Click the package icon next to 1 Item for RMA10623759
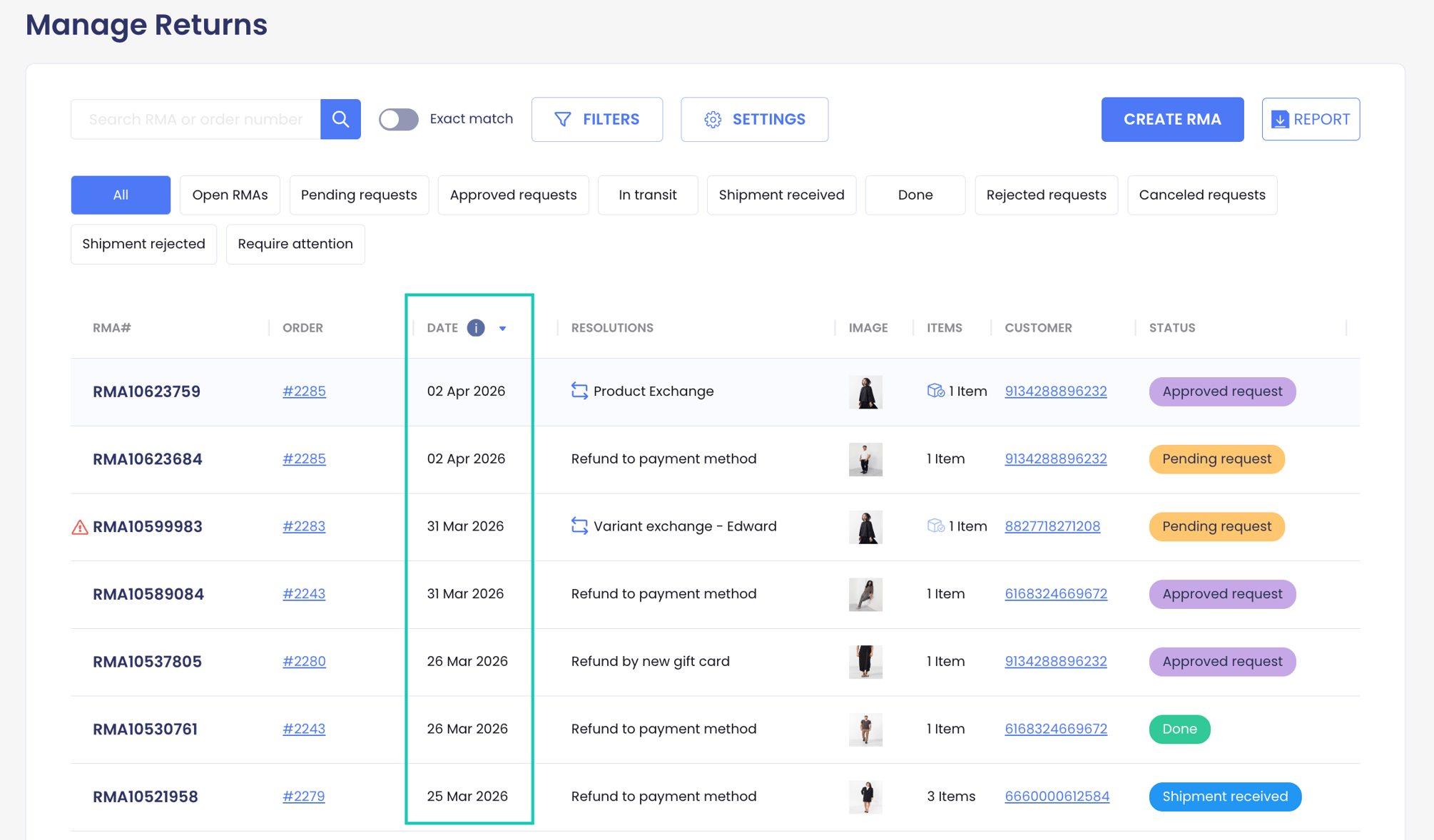The width and height of the screenshot is (1434, 840). pyautogui.click(x=935, y=391)
